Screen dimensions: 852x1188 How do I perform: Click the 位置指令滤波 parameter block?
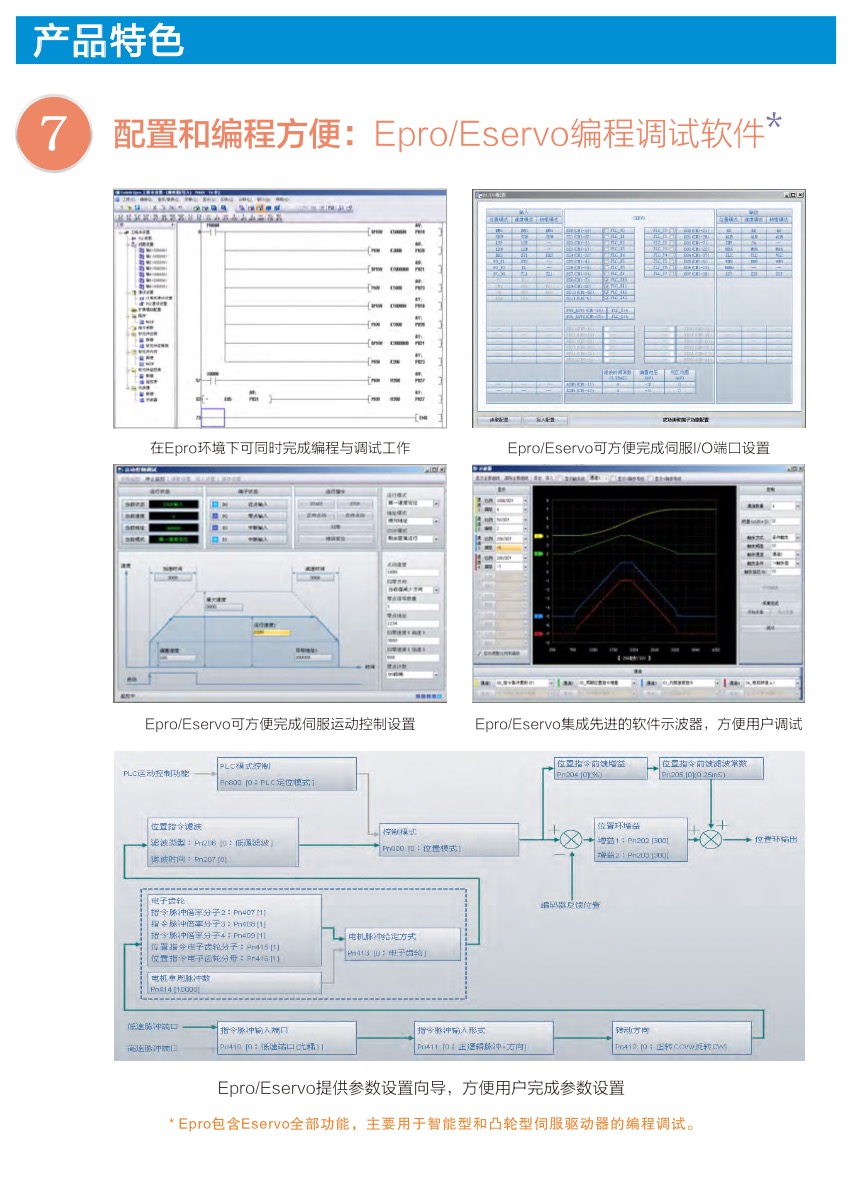pos(223,842)
